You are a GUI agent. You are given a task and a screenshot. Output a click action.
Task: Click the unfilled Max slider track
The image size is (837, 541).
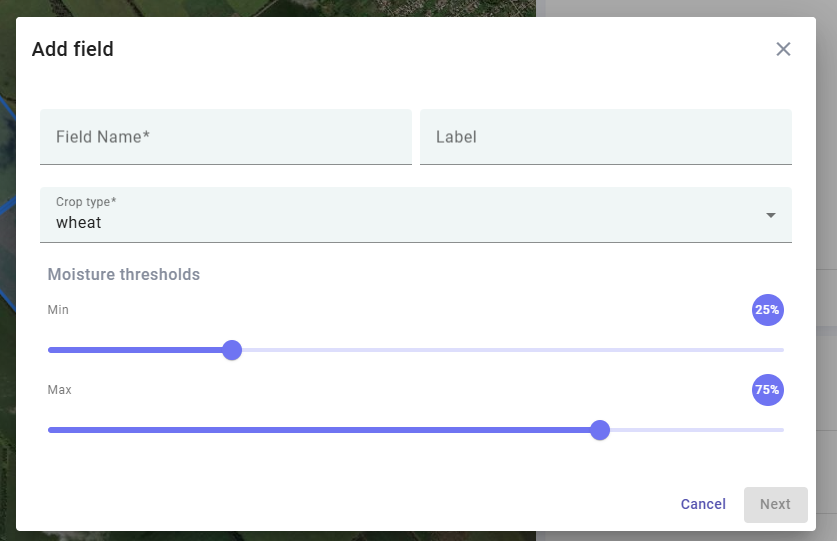pyautogui.click(x=692, y=430)
